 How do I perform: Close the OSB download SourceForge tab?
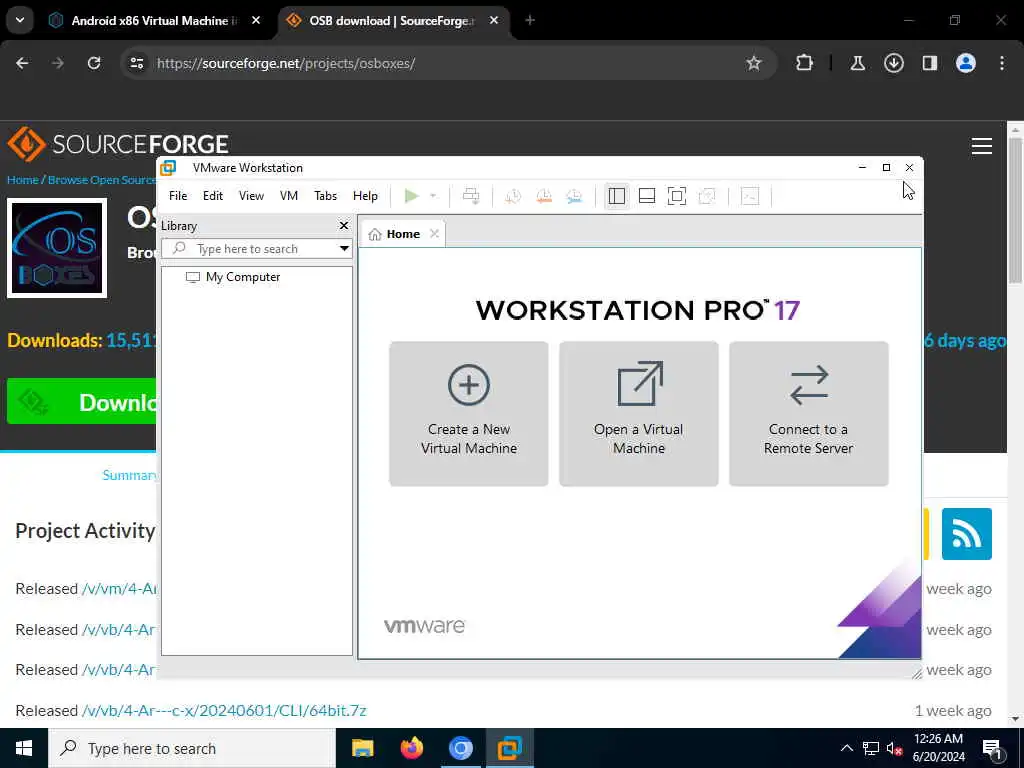tap(494, 21)
